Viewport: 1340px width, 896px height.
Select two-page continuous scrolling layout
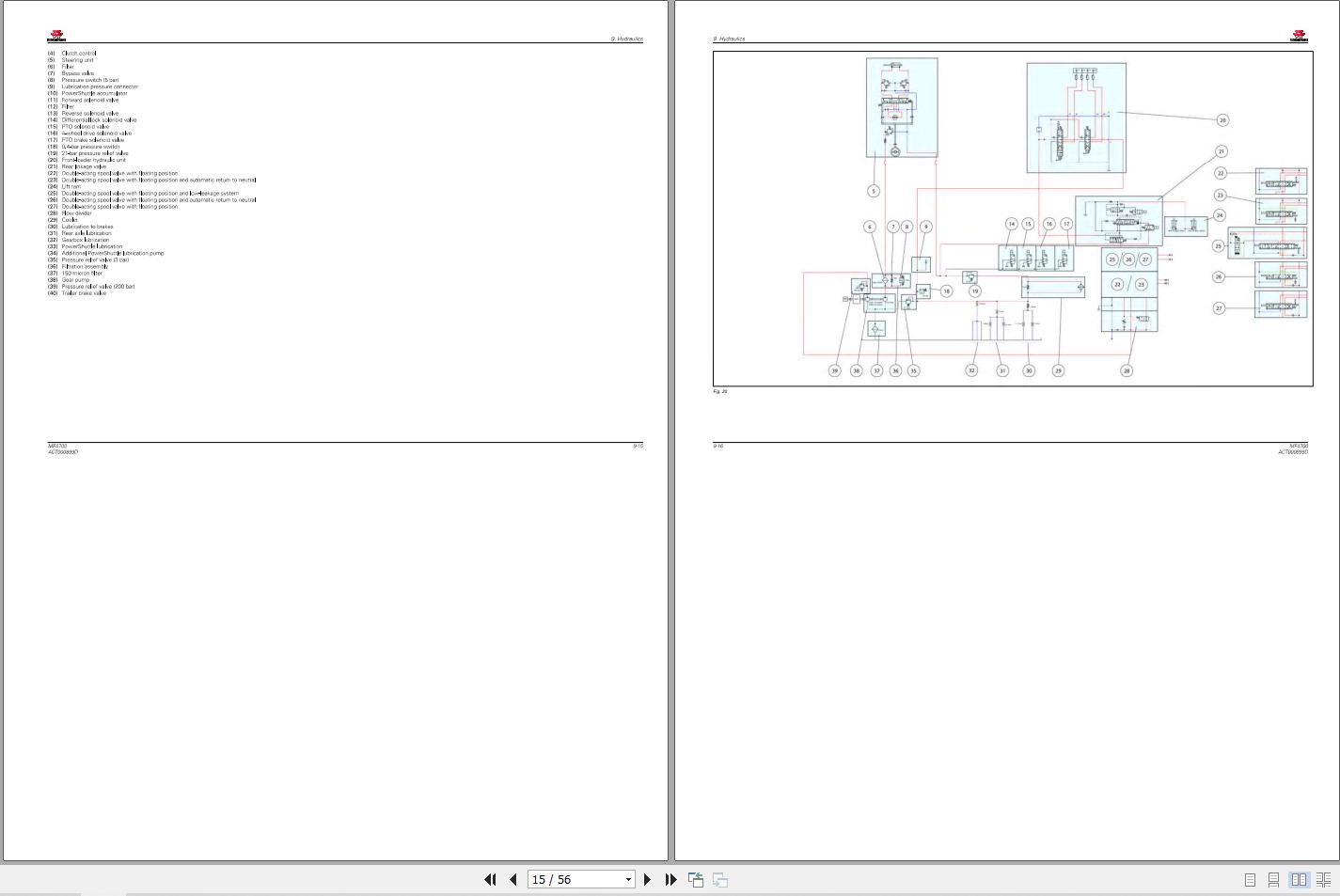point(1323,879)
